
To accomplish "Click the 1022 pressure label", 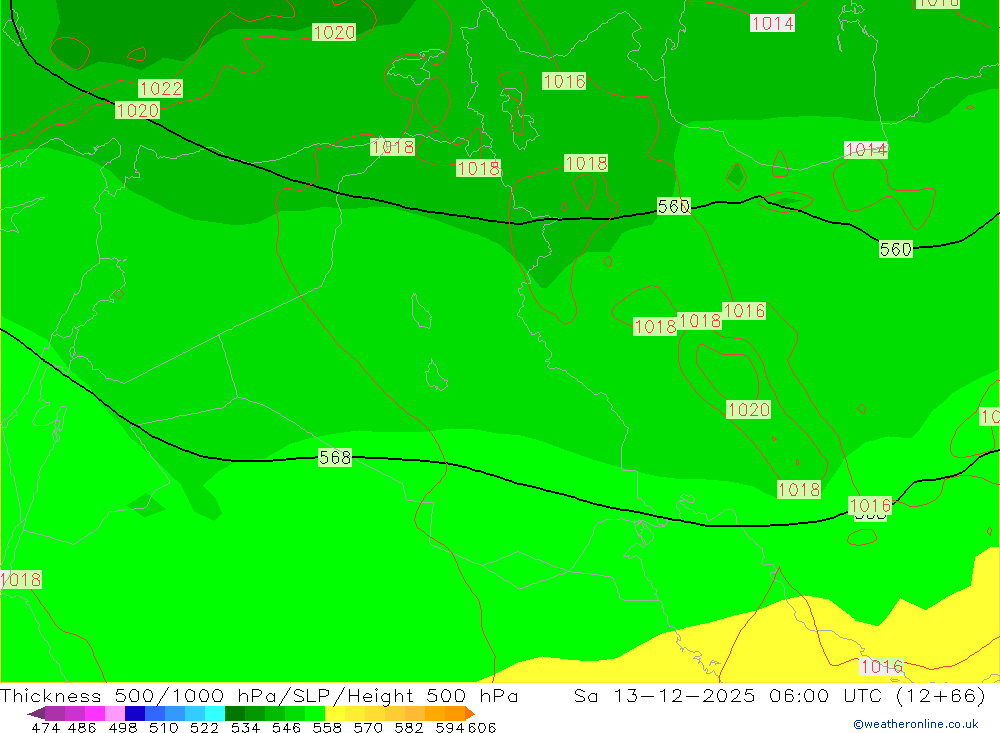I will 161,88.
